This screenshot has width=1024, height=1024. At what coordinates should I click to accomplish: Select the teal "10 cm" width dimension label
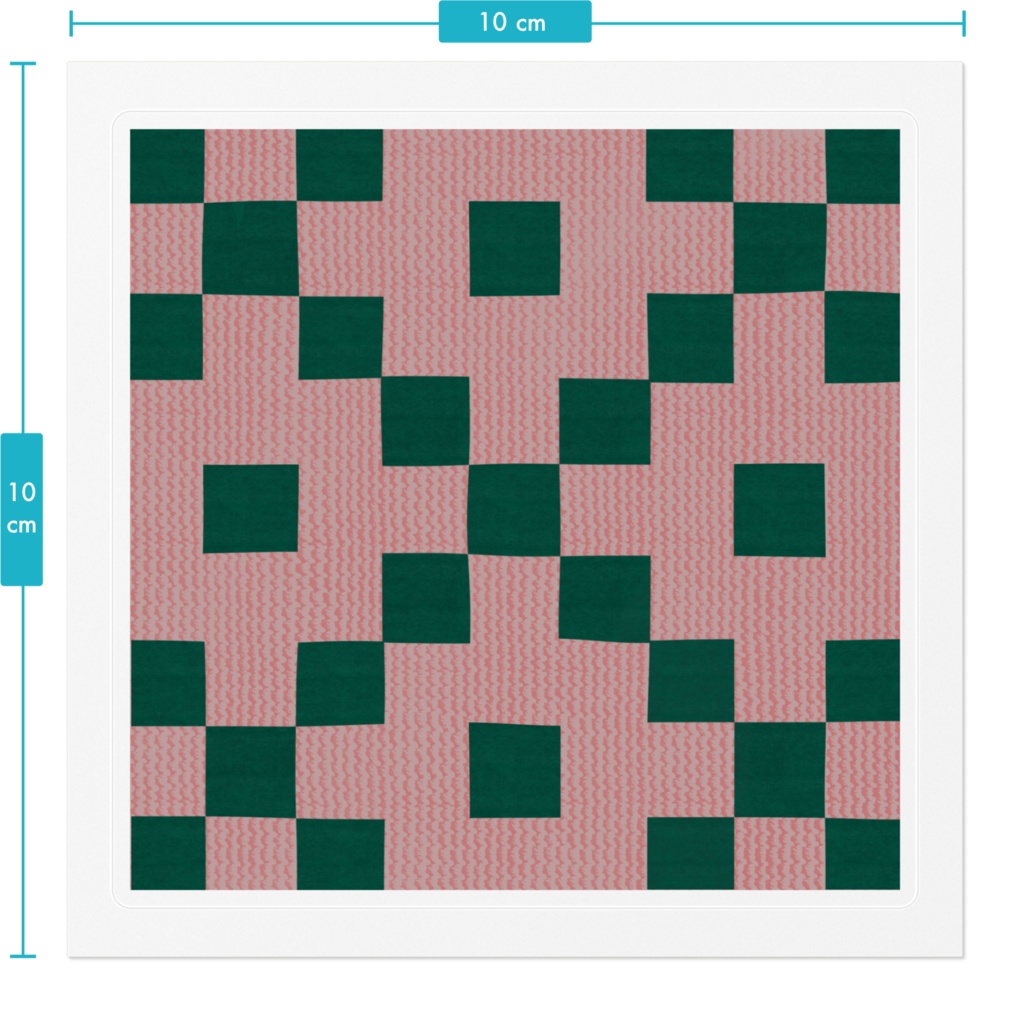(x=515, y=21)
